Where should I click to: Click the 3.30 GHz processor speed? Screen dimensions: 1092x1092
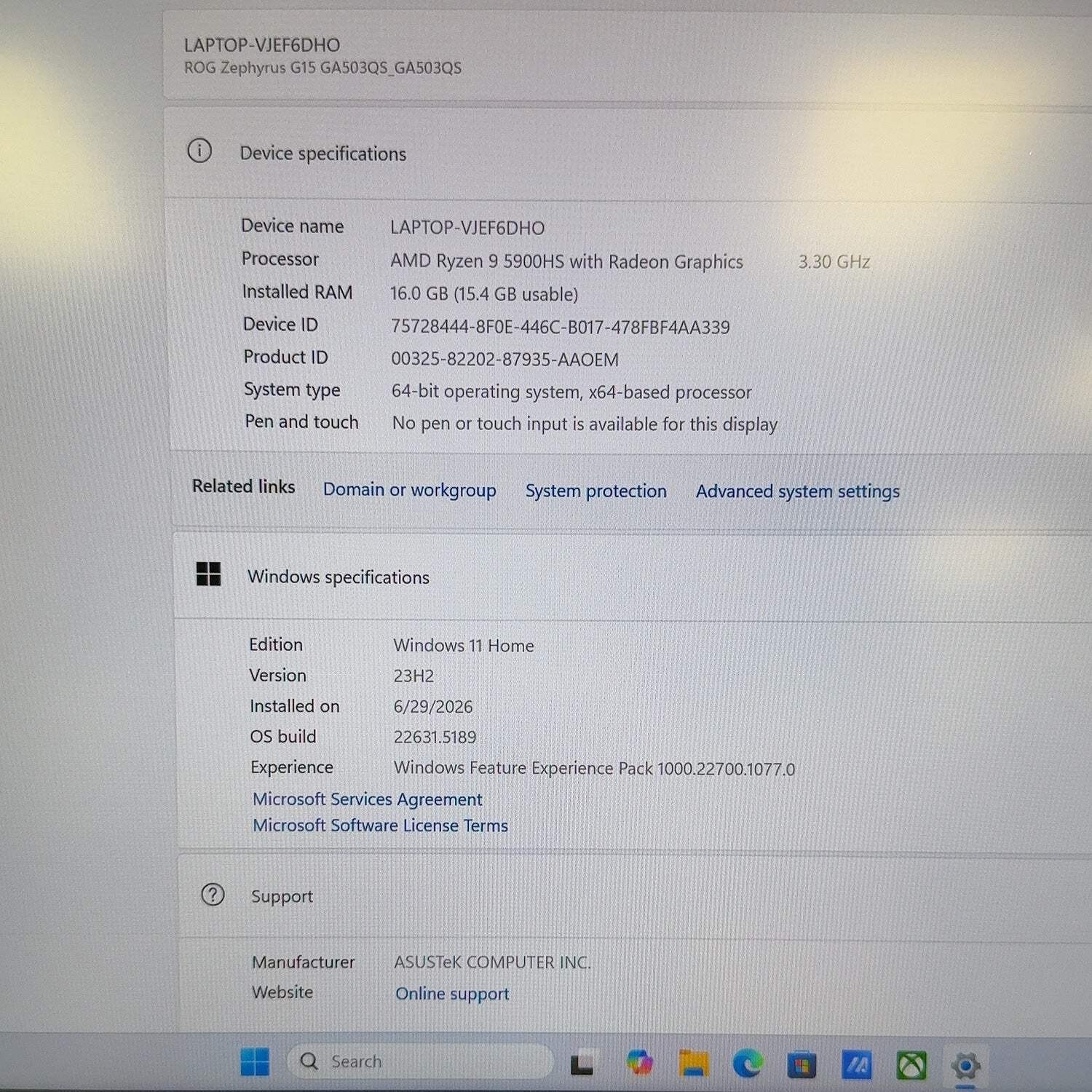(x=834, y=262)
